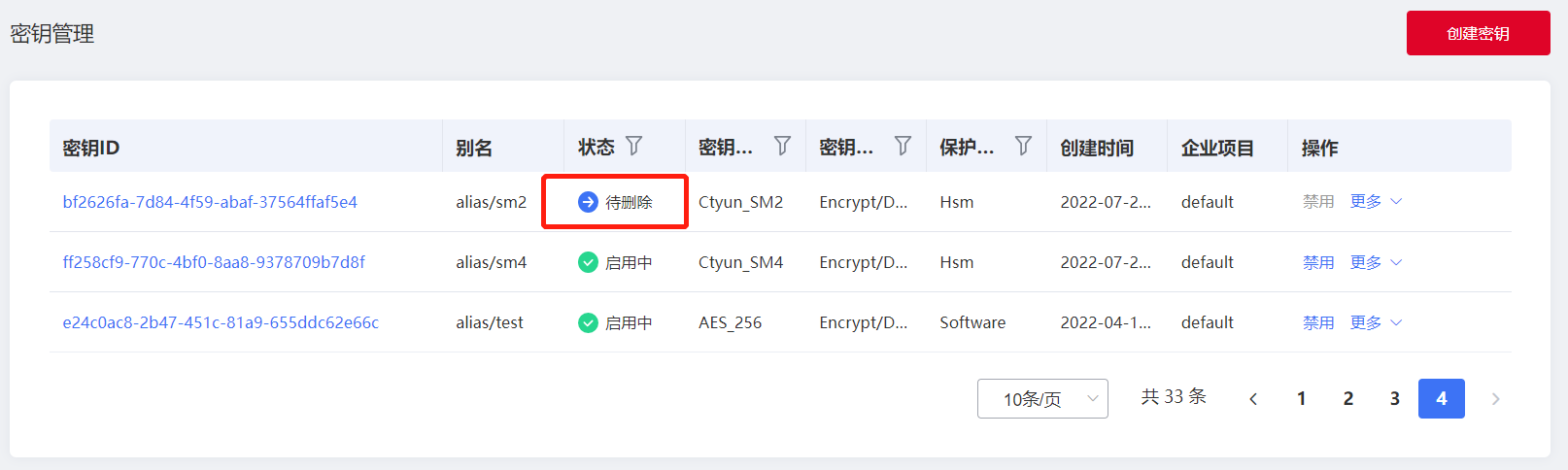Open the 10条/页 page size dropdown

(x=1042, y=399)
